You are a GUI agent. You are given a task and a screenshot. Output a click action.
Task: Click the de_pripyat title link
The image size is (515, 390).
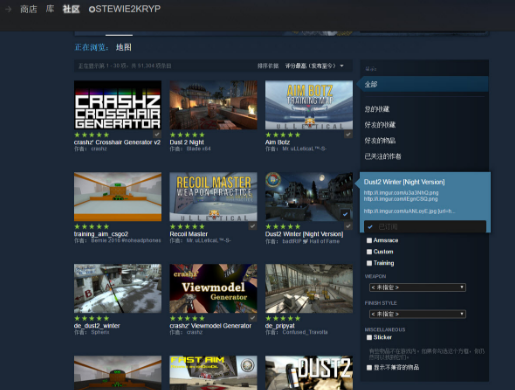tap(280, 326)
